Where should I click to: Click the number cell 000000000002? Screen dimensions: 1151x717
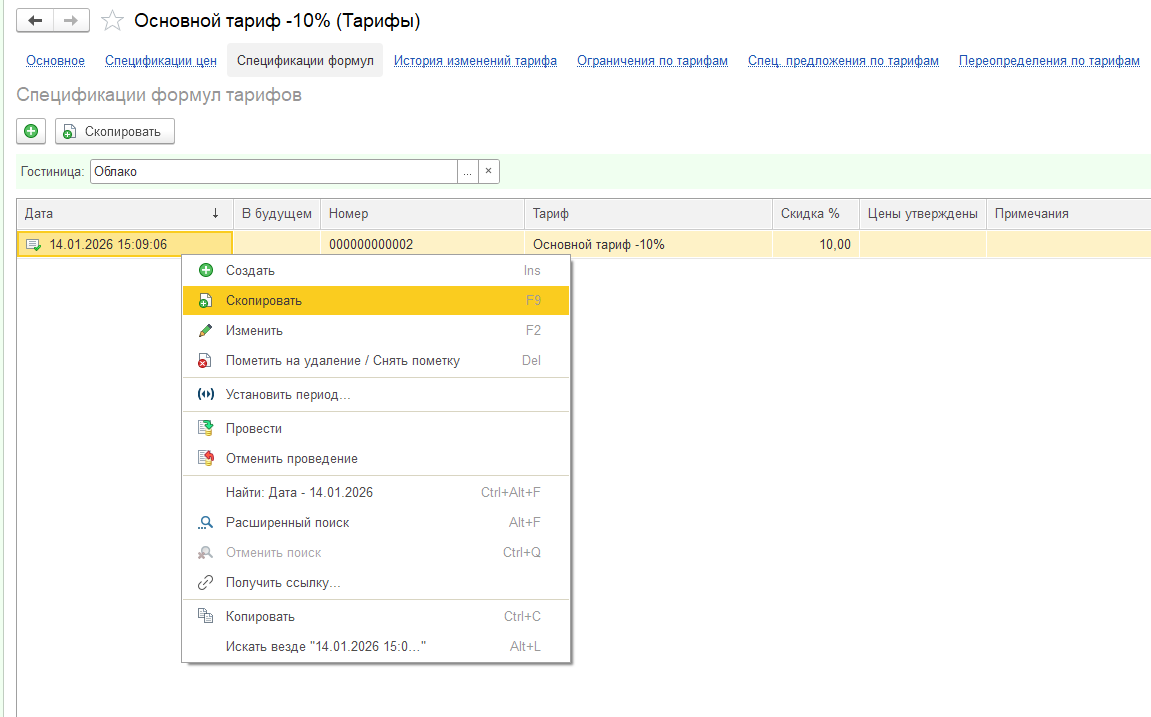pos(422,244)
